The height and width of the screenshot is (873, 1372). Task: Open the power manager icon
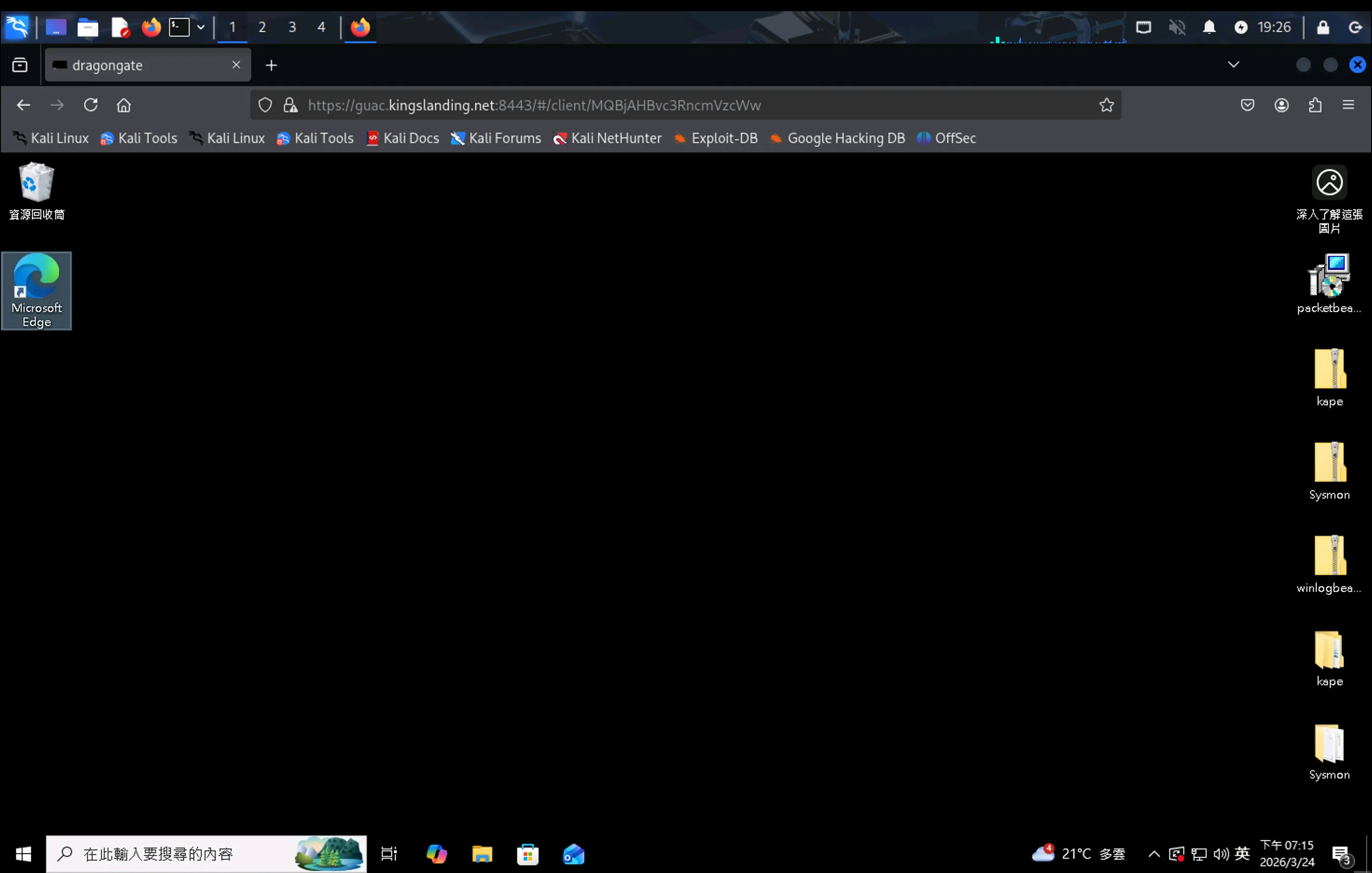tap(1241, 28)
